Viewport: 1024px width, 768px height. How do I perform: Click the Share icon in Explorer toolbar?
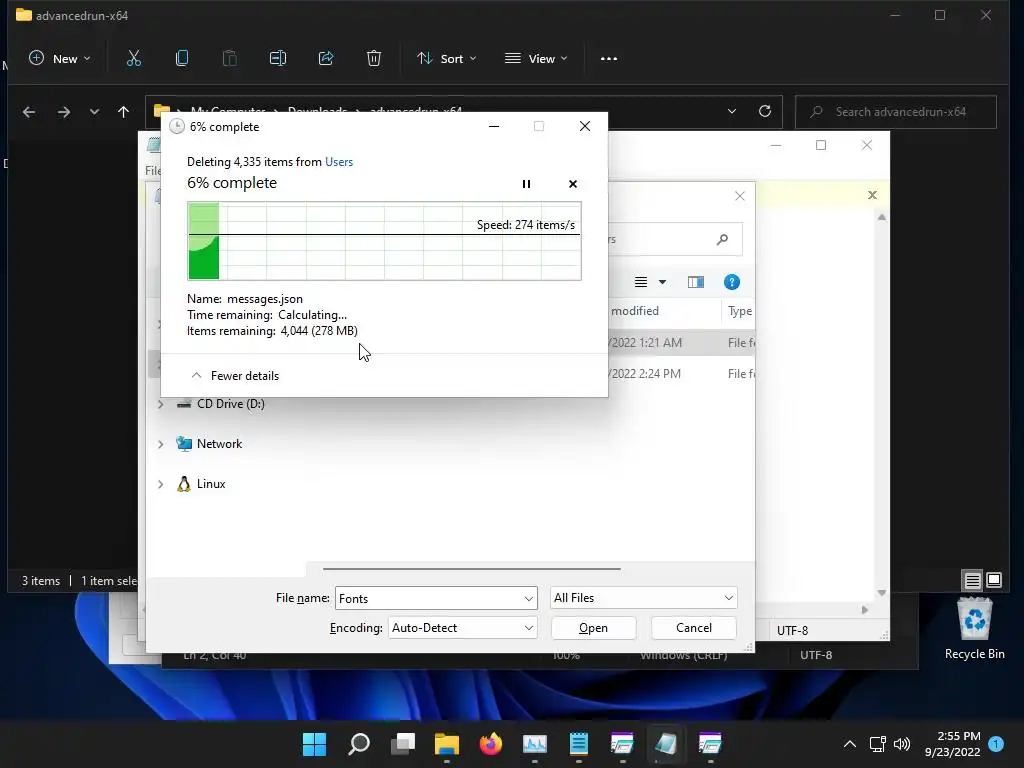coord(326,58)
